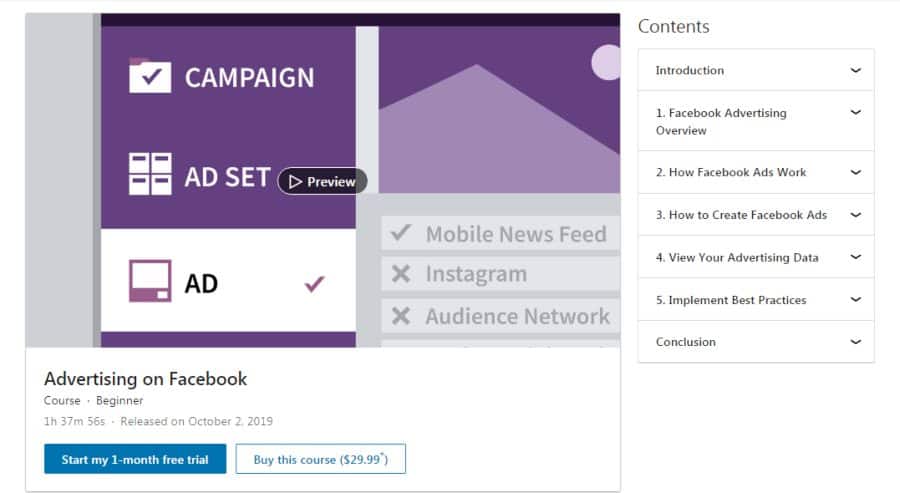Open the Introduction contents row
Viewport: 900px width, 493px height.
coord(756,70)
